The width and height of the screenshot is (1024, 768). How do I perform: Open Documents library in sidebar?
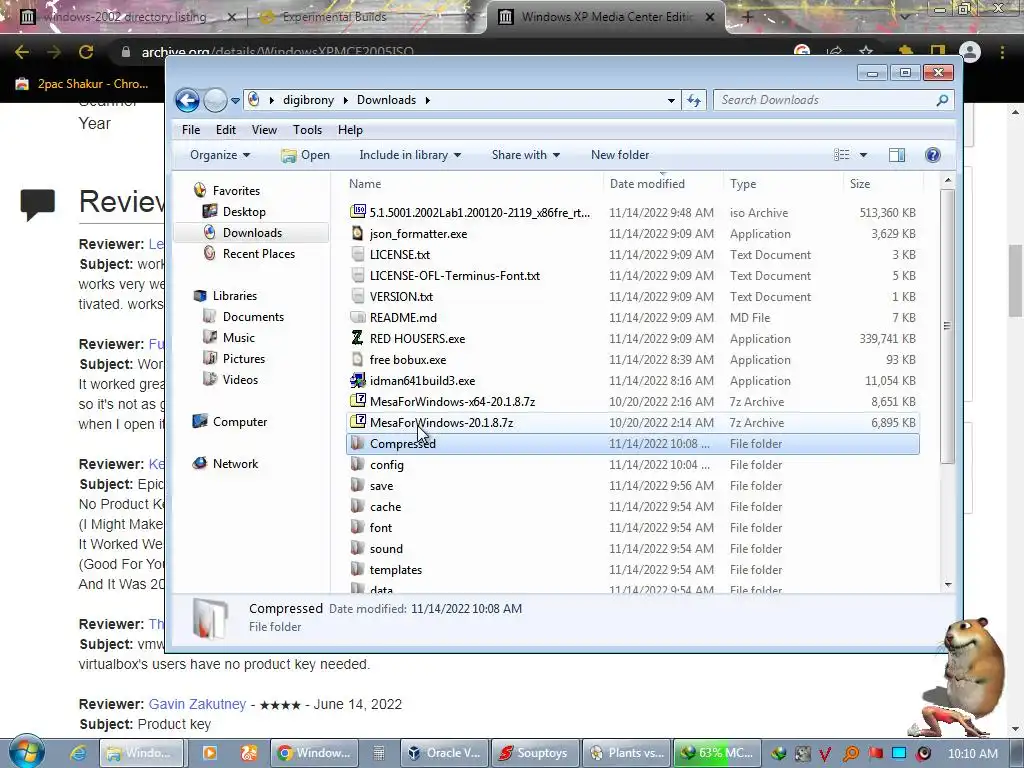pyautogui.click(x=253, y=317)
